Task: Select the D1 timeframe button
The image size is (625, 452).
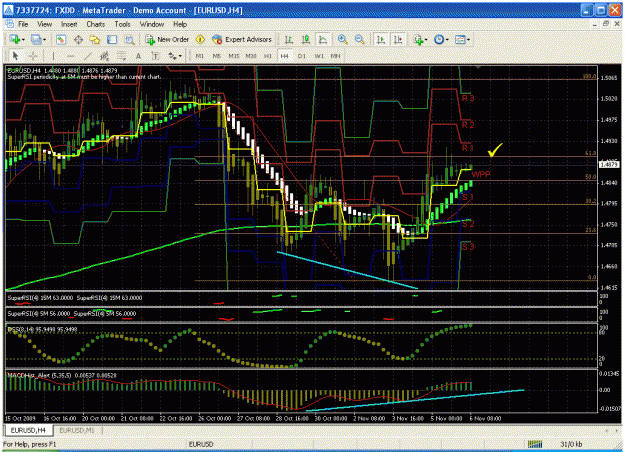Action: (302, 56)
